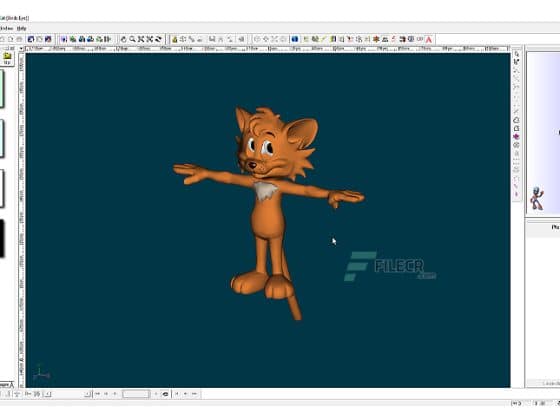Open the small dropdown arrow at the ruler corner

[21, 49]
